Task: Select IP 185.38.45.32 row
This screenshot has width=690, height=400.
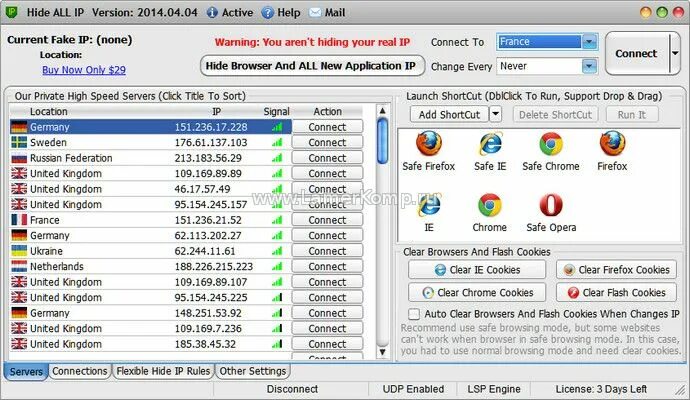Action: click(x=150, y=344)
